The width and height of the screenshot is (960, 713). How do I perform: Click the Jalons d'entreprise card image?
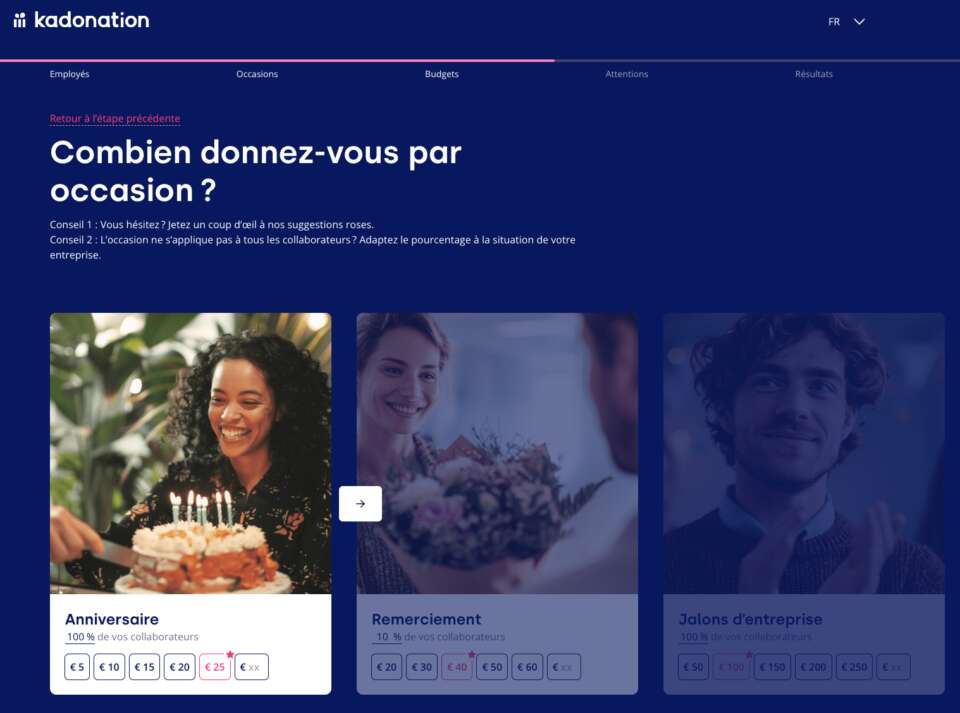click(x=804, y=454)
